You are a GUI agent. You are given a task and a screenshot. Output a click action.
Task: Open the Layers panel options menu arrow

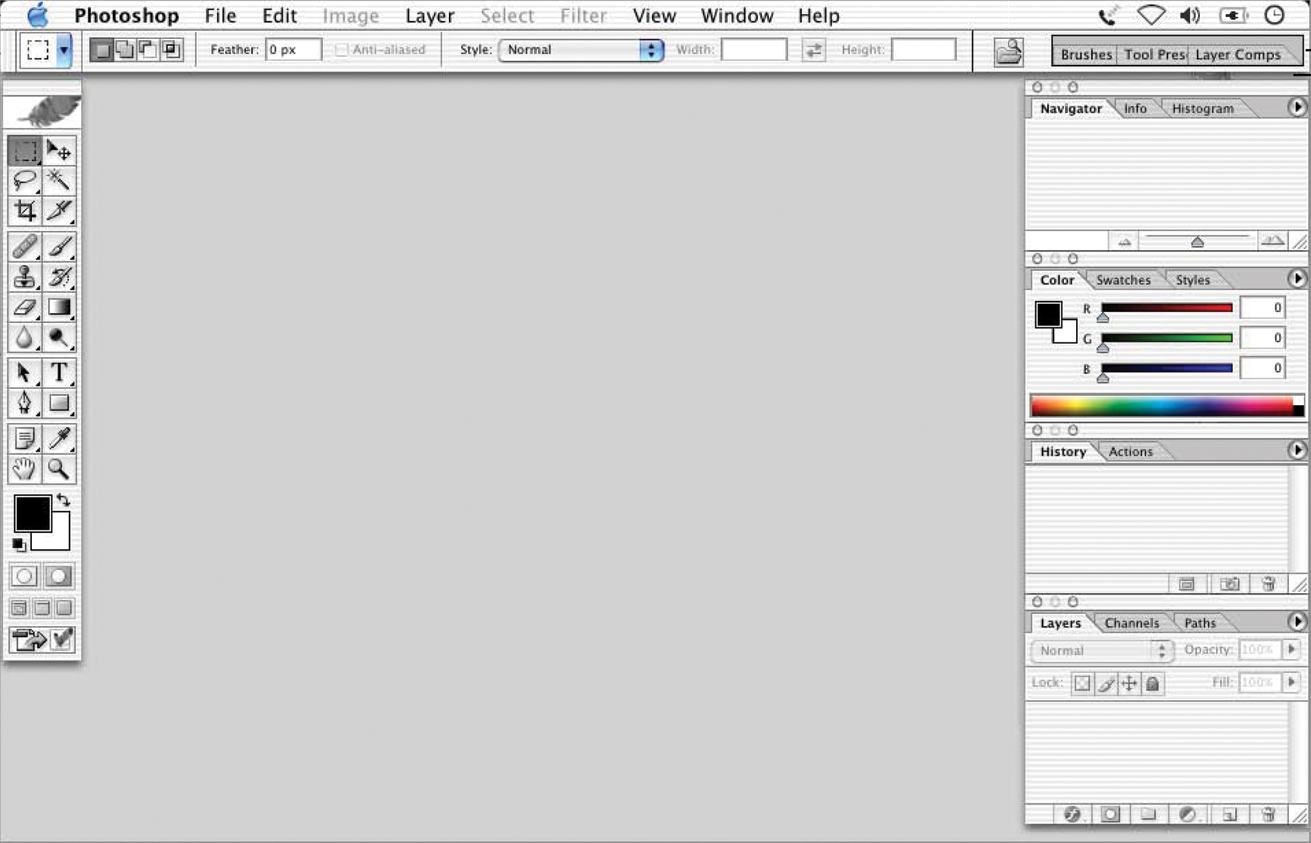pyautogui.click(x=1297, y=622)
